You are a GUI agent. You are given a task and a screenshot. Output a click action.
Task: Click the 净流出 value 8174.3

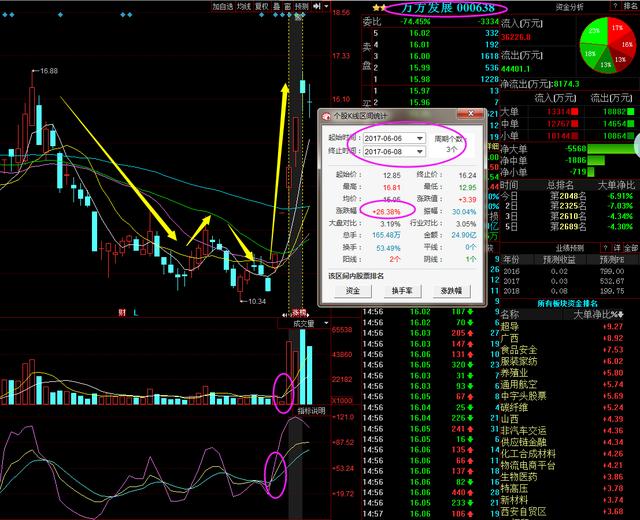click(x=566, y=84)
